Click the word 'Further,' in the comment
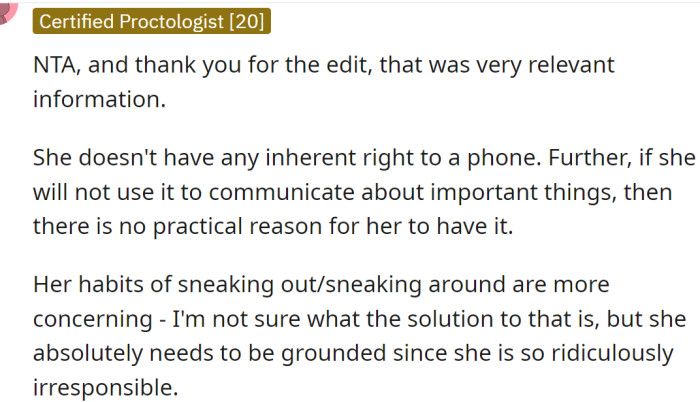Viewport: 700px width, 402px height. (x=590, y=157)
